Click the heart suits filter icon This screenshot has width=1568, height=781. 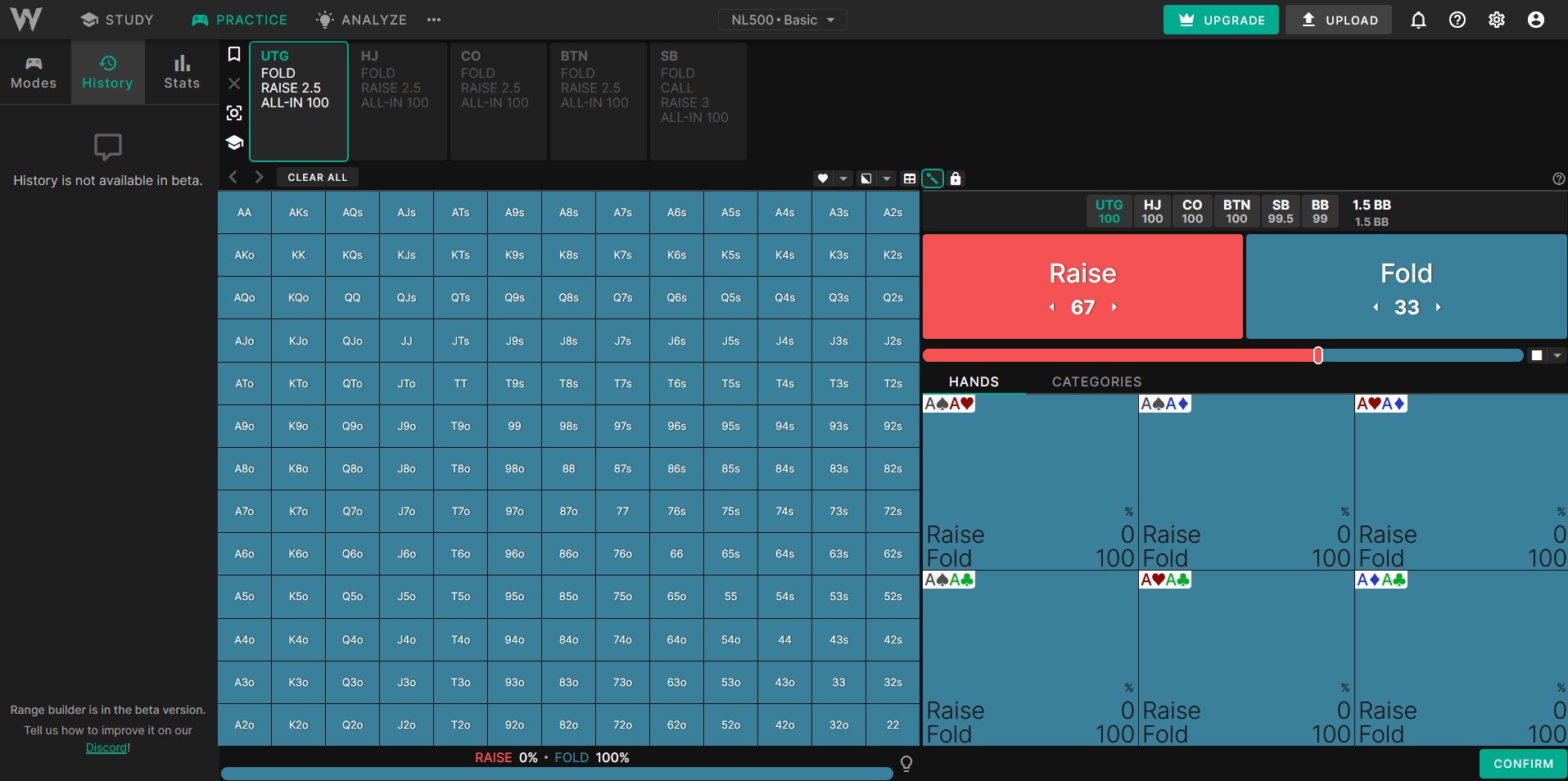tap(823, 178)
